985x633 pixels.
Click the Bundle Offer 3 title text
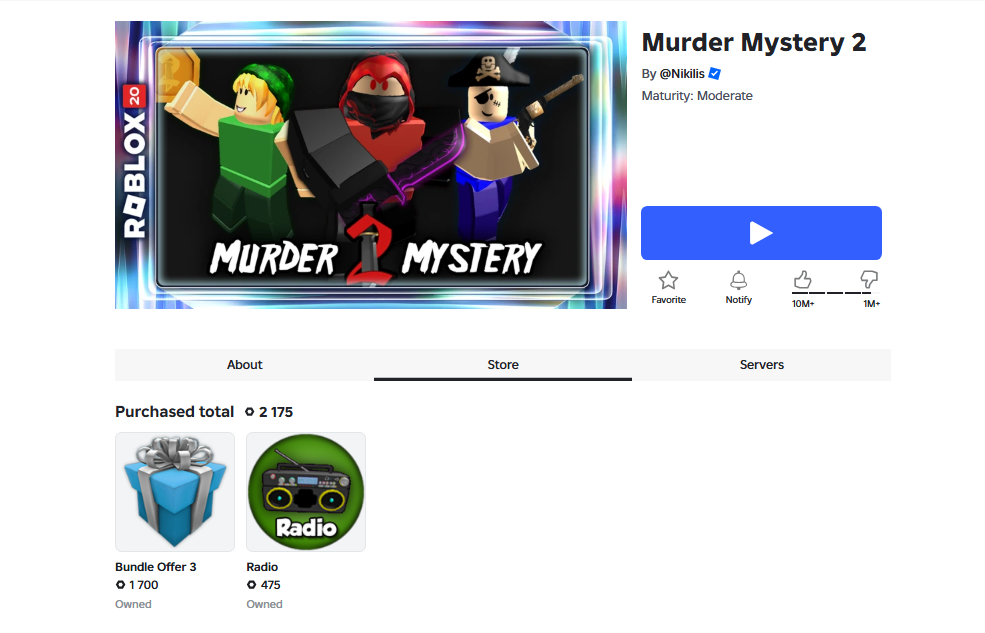click(x=156, y=566)
